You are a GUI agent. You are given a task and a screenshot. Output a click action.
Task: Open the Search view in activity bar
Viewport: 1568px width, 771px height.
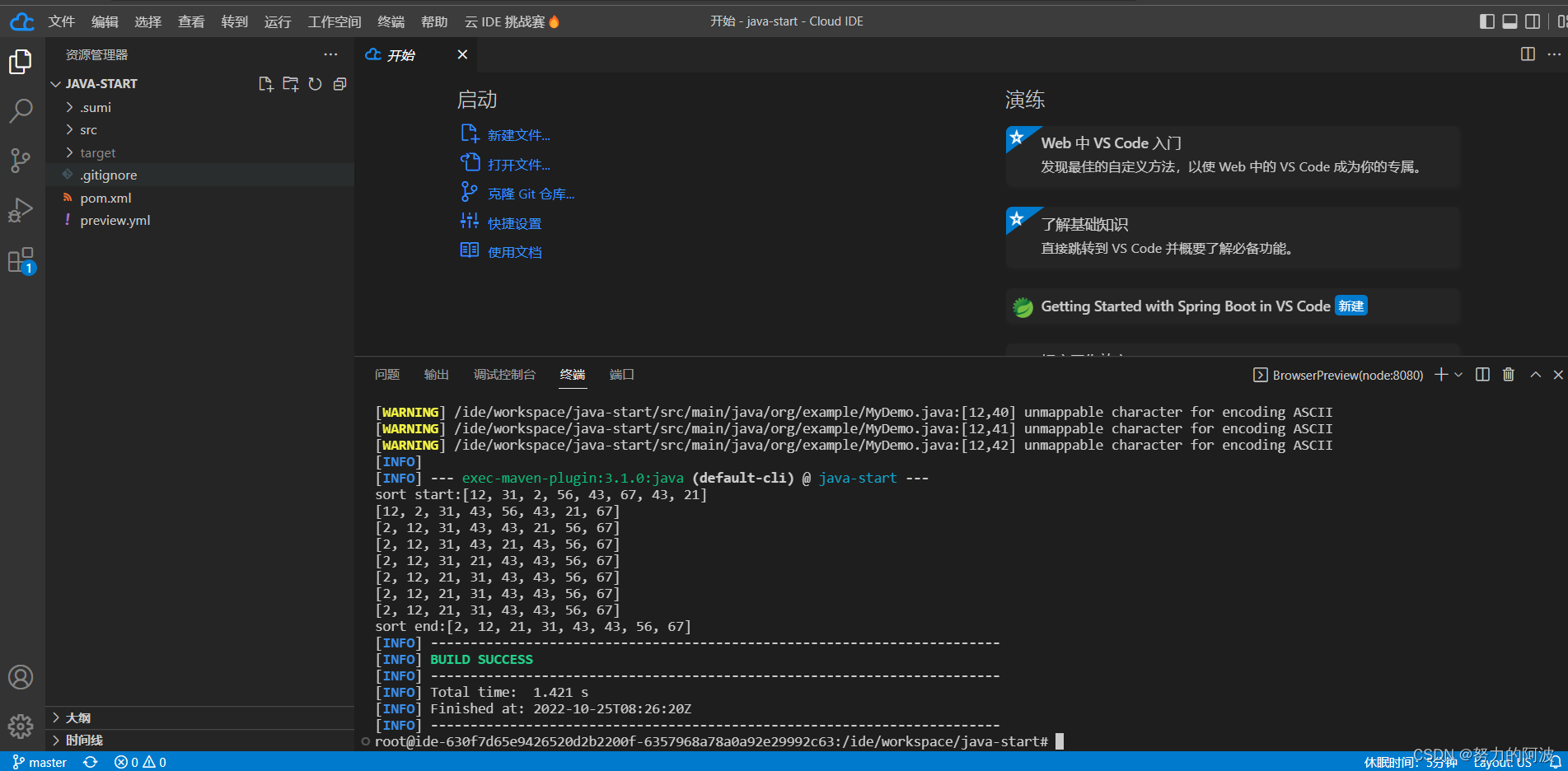pos(21,110)
